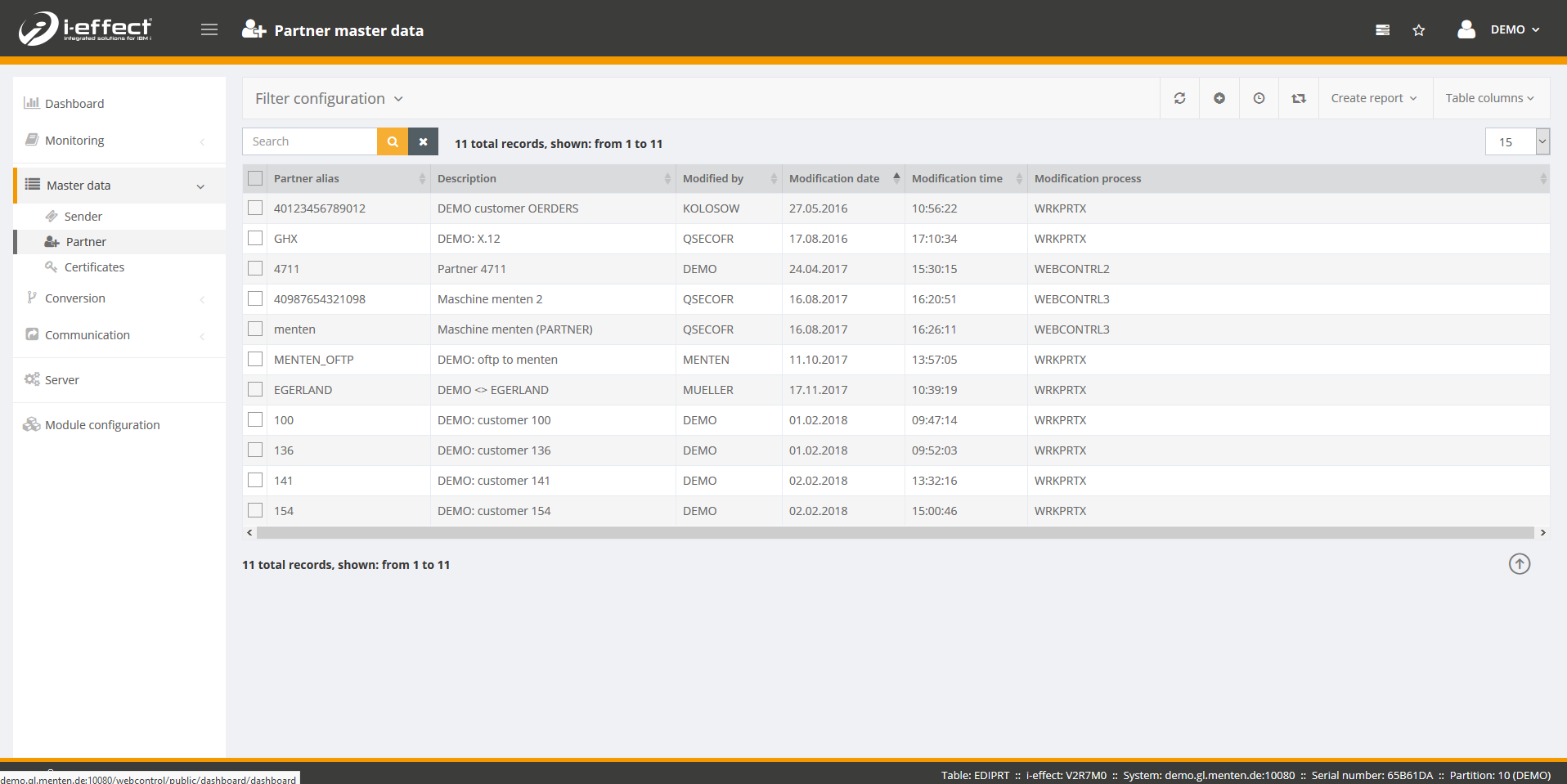Click the favorites star icon in header
This screenshot has width=1567, height=784.
tap(1418, 30)
